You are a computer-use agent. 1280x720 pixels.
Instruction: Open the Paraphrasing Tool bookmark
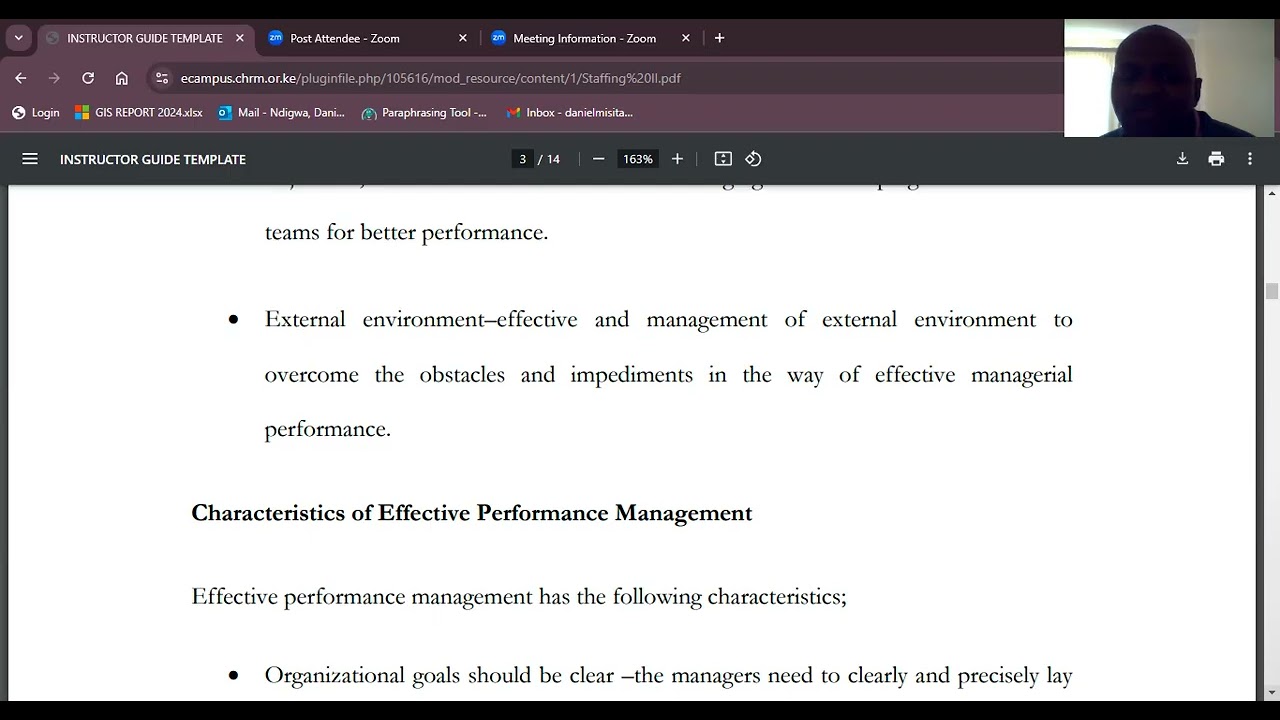[x=424, y=113]
